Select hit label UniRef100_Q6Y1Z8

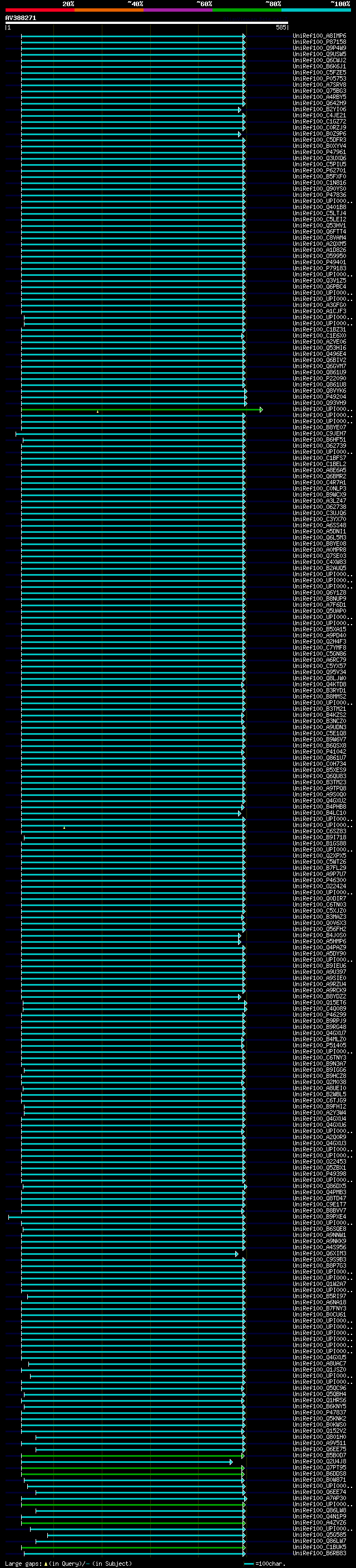[x=319, y=593]
